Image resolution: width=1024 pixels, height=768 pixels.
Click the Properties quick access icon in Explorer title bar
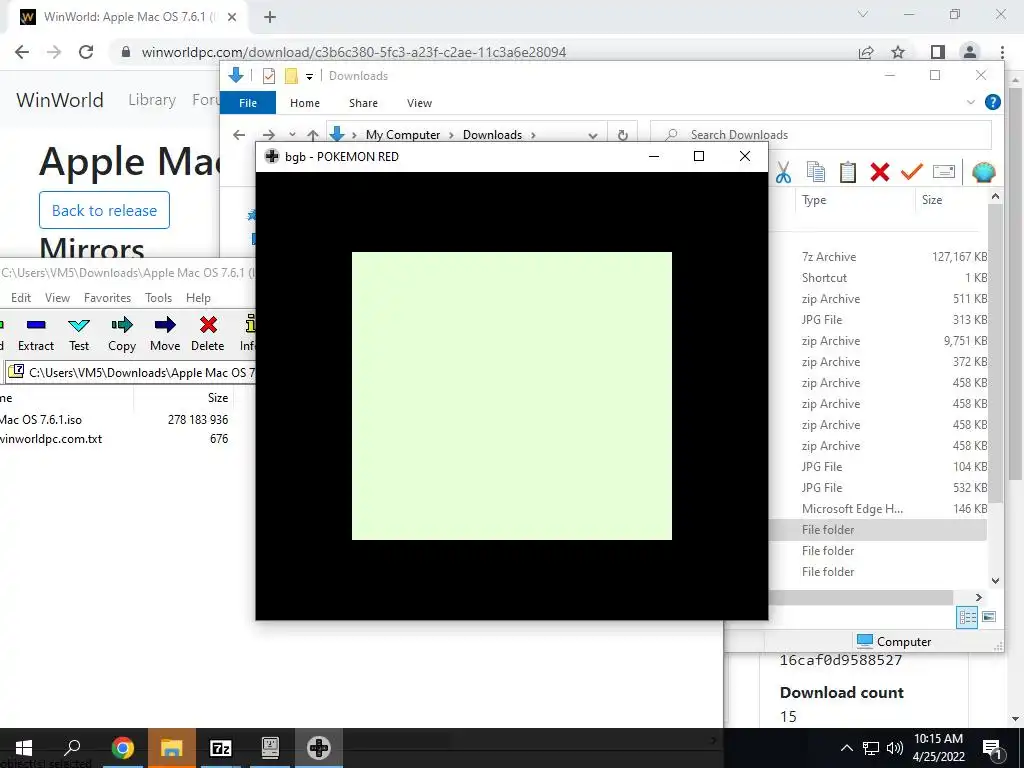coord(268,76)
